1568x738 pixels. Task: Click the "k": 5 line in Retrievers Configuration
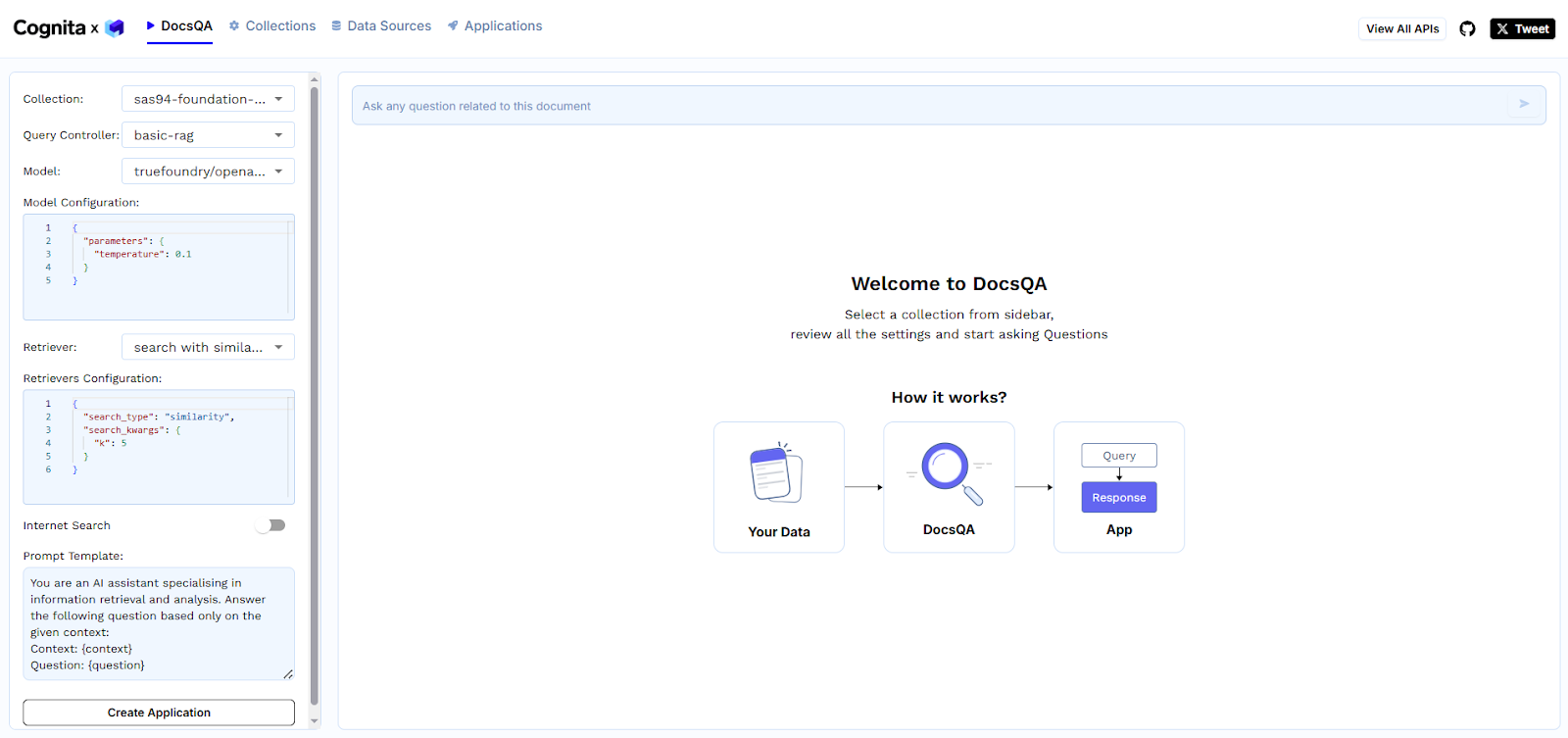tap(111, 443)
